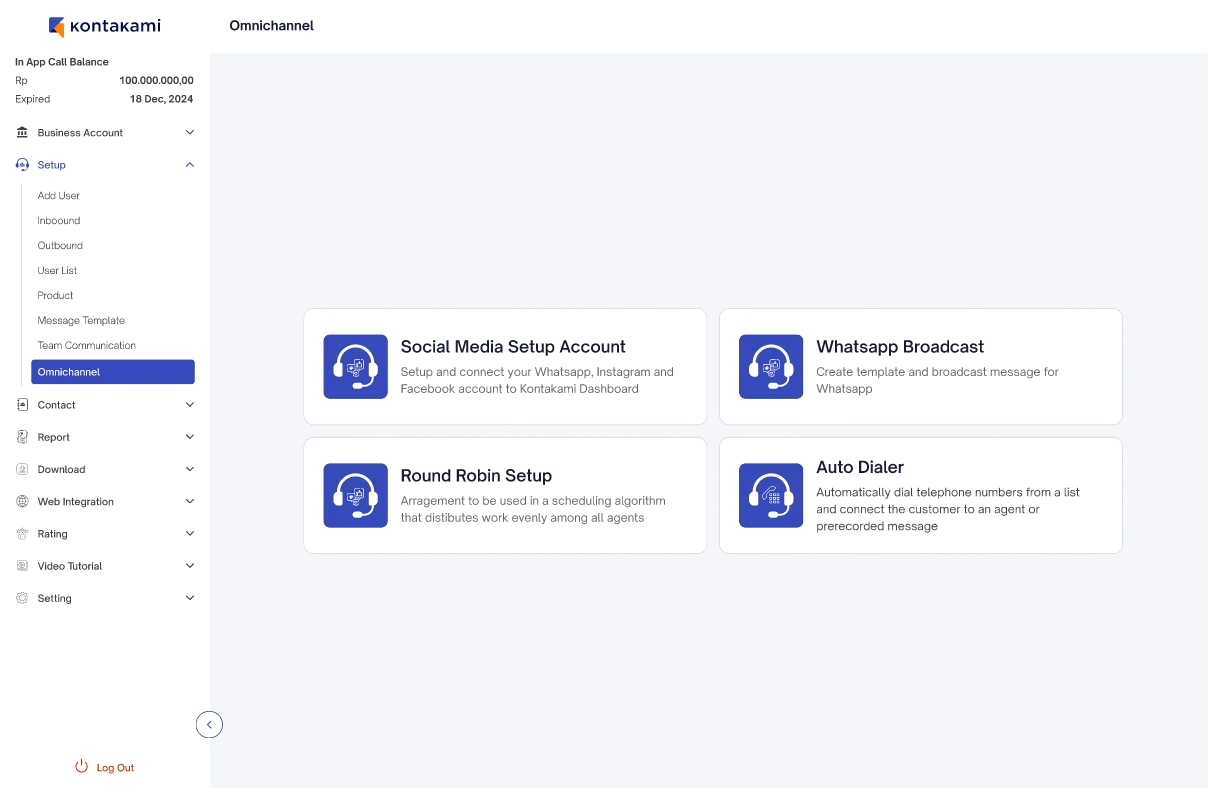Click the Log Out text link
Screen dimensions: 1208x788
115,768
